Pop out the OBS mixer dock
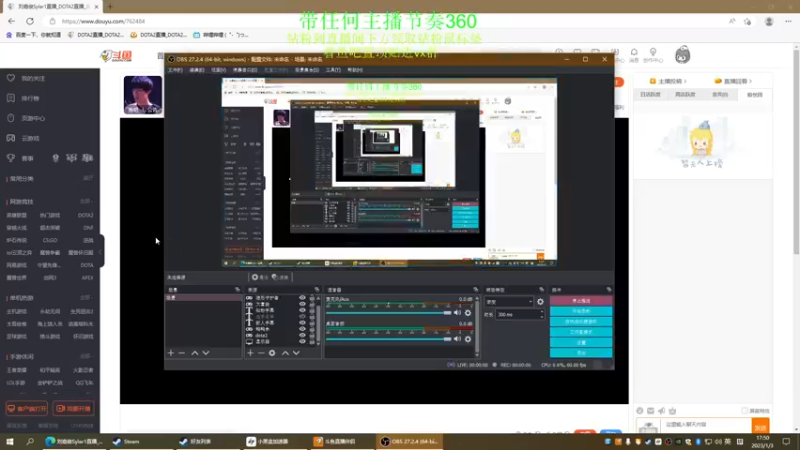 (x=476, y=290)
